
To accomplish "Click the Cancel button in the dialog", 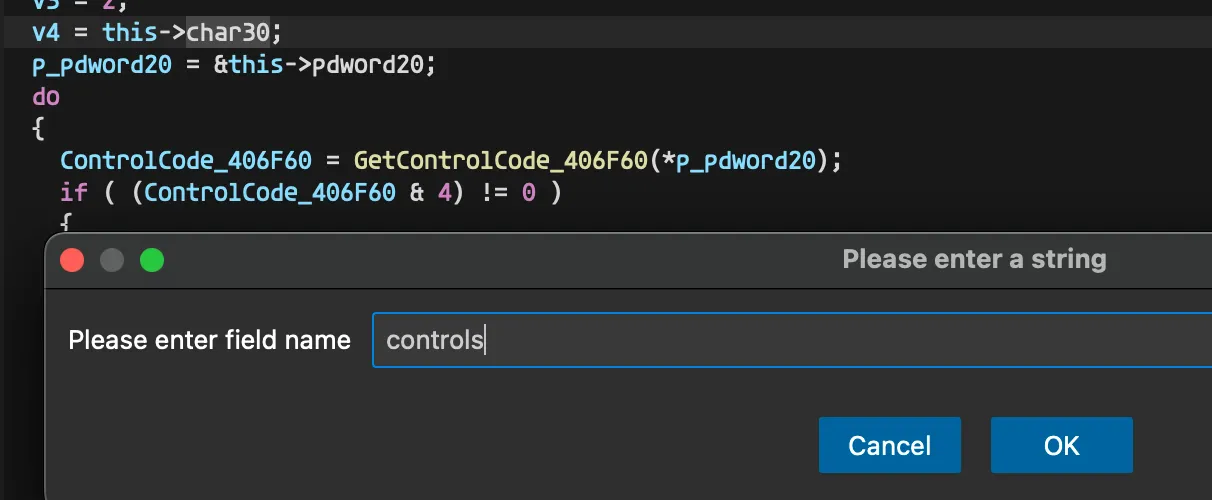I will click(889, 445).
